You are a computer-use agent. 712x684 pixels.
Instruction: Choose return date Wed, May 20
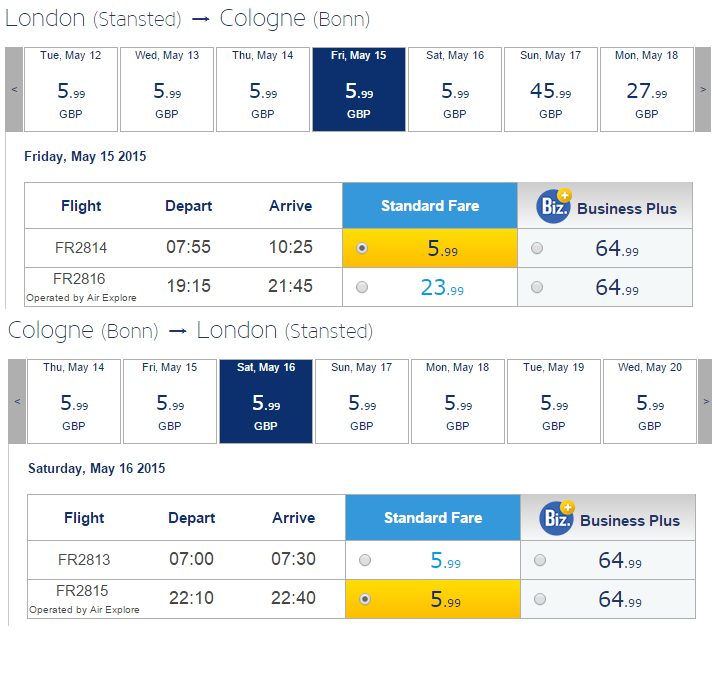[x=649, y=401]
